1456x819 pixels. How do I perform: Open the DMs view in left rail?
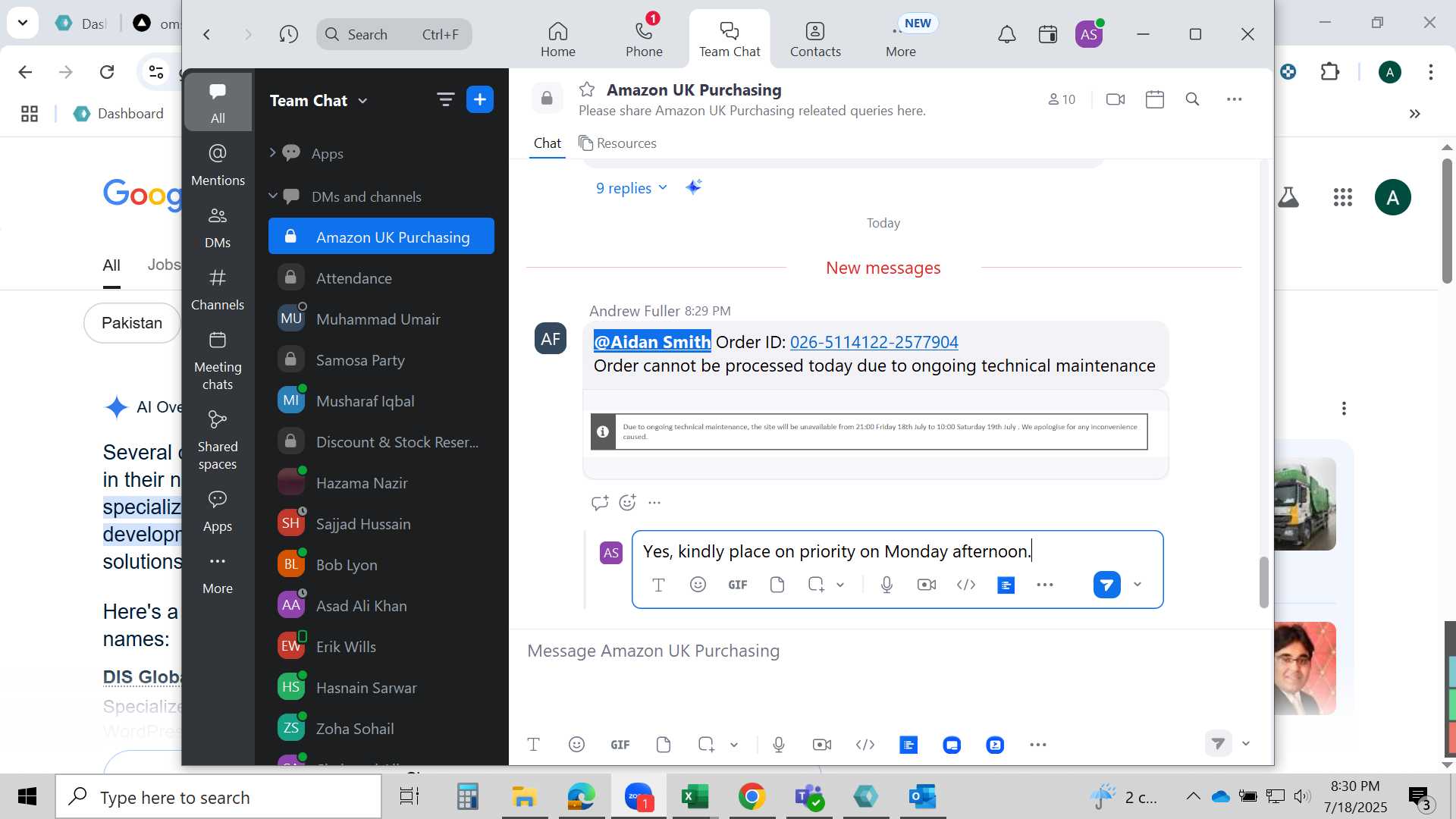[x=218, y=227]
